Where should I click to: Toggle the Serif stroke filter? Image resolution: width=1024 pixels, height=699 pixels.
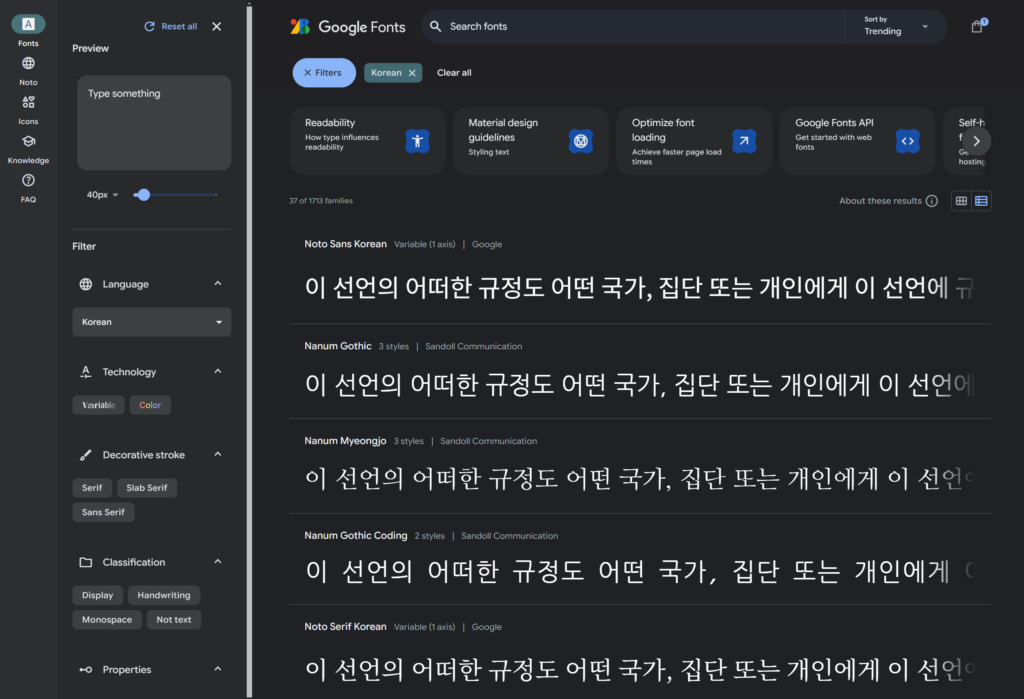92,488
